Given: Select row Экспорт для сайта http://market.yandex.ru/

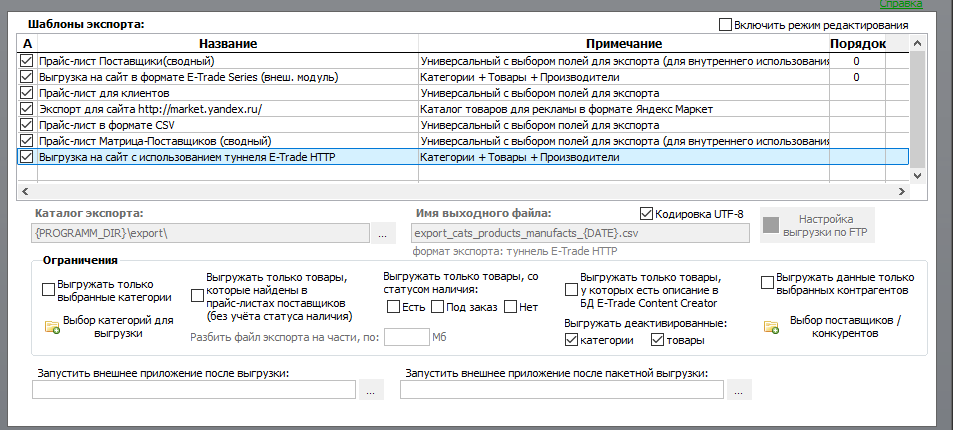Looking at the screenshot, I should (x=463, y=109).
